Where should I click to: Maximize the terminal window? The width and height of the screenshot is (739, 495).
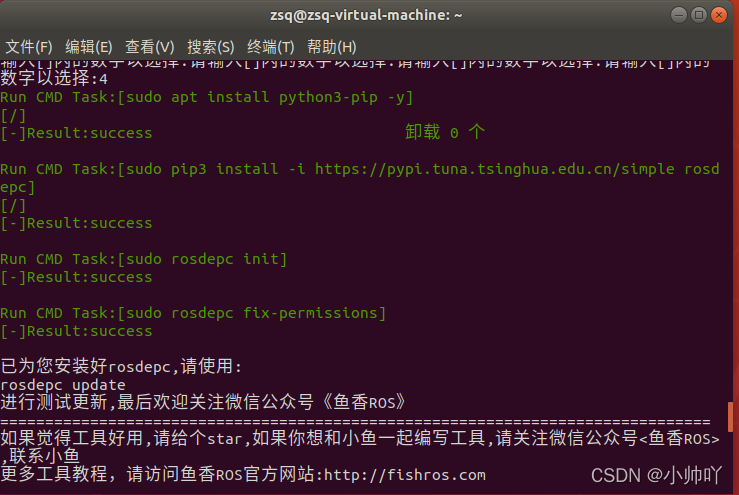pos(699,15)
